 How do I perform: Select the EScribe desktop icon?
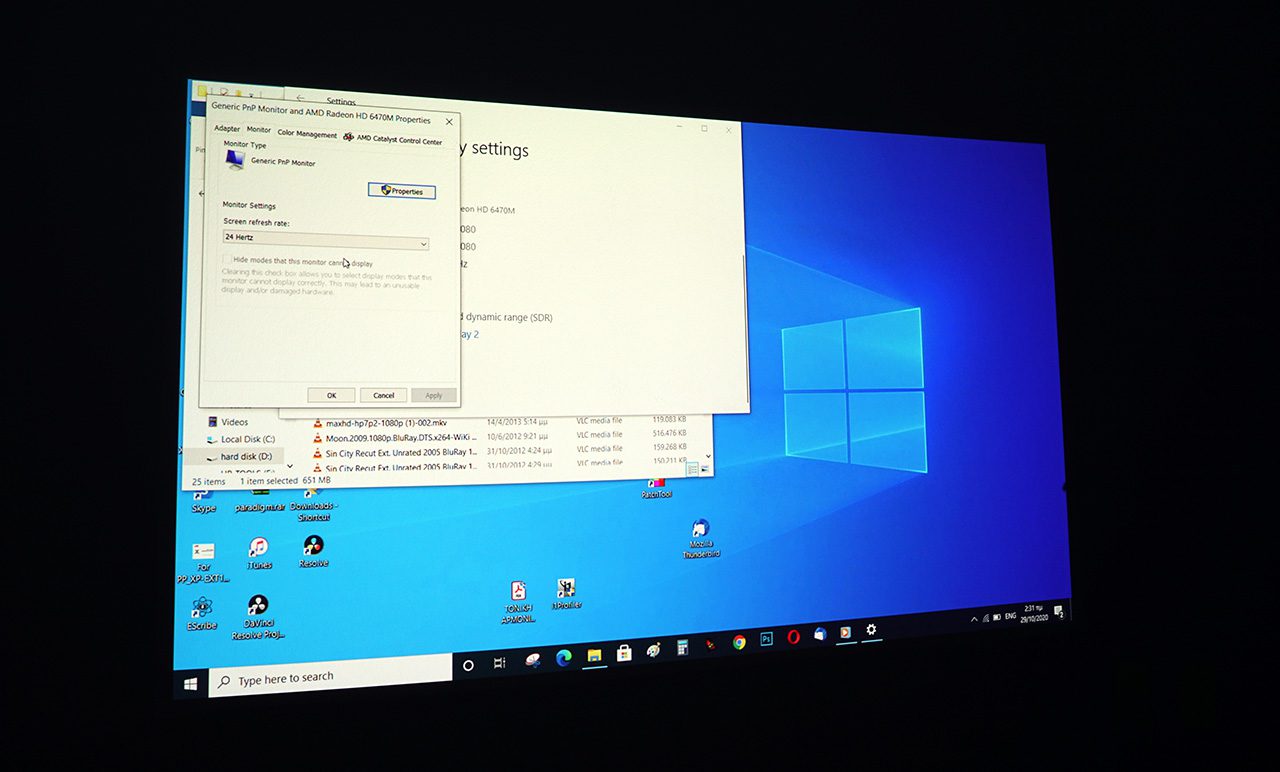(x=202, y=608)
